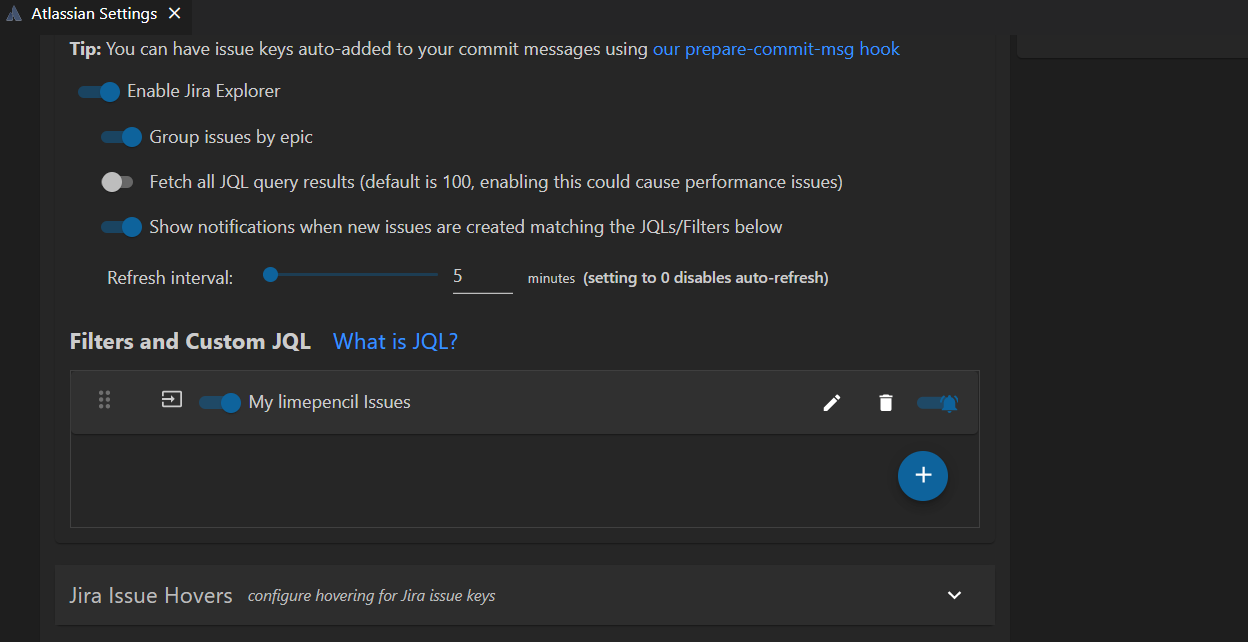Close the Atlassian Settings tab
The width and height of the screenshot is (1248, 642).
click(174, 14)
